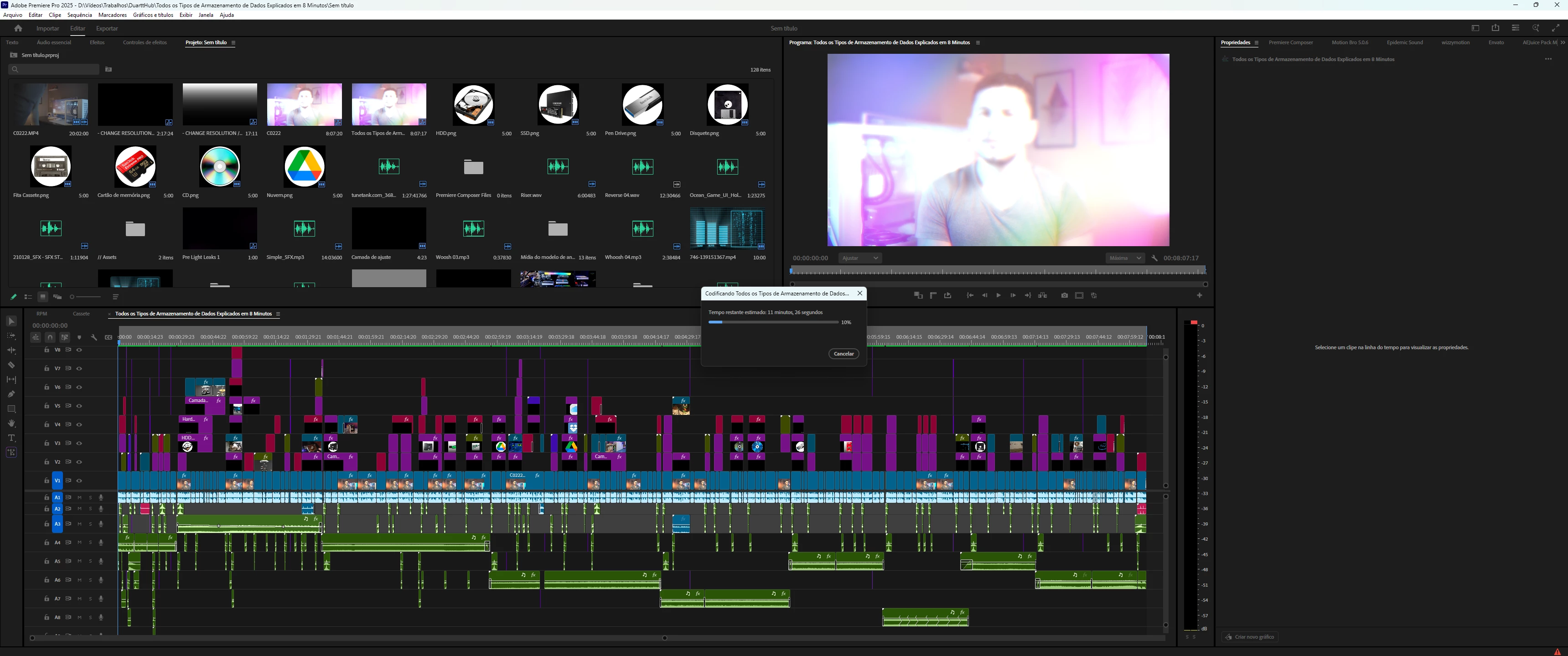Enable timeline Snap magnet icon
Viewport: 1568px width, 656px height.
coord(50,337)
